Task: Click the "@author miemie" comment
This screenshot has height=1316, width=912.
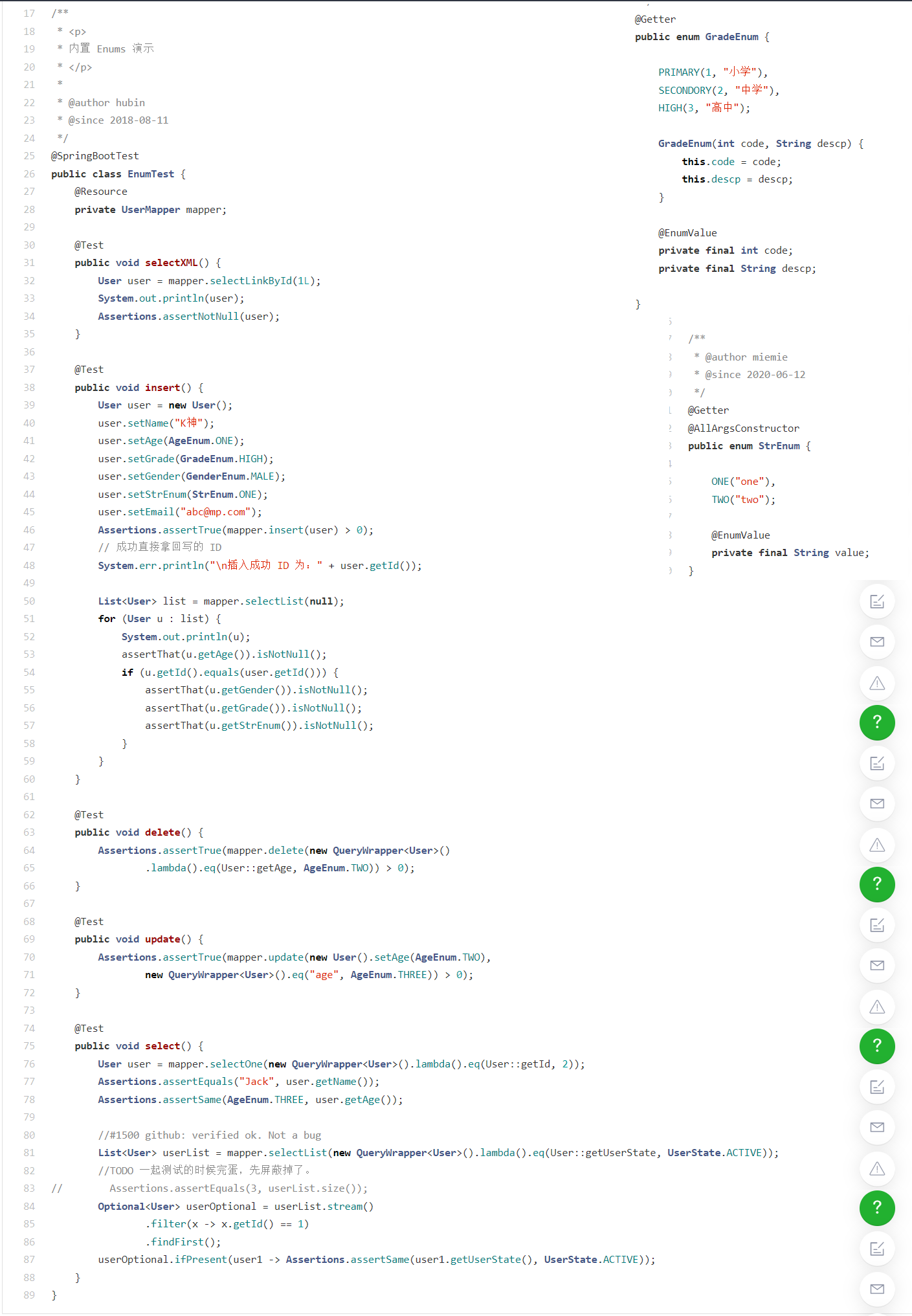Action: point(746,357)
